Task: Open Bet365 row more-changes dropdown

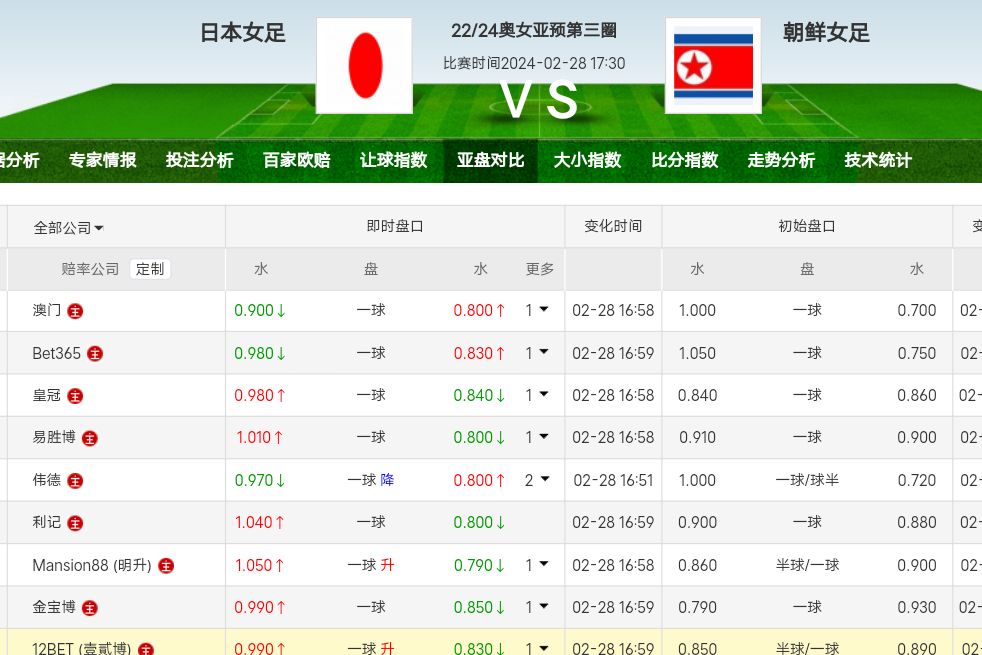Action: click(x=537, y=353)
